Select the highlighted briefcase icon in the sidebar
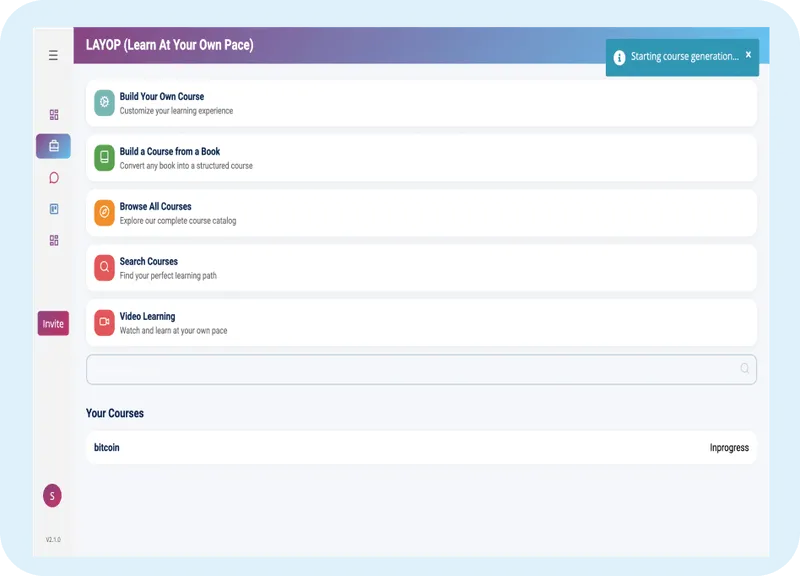The width and height of the screenshot is (800, 576). pos(53,146)
